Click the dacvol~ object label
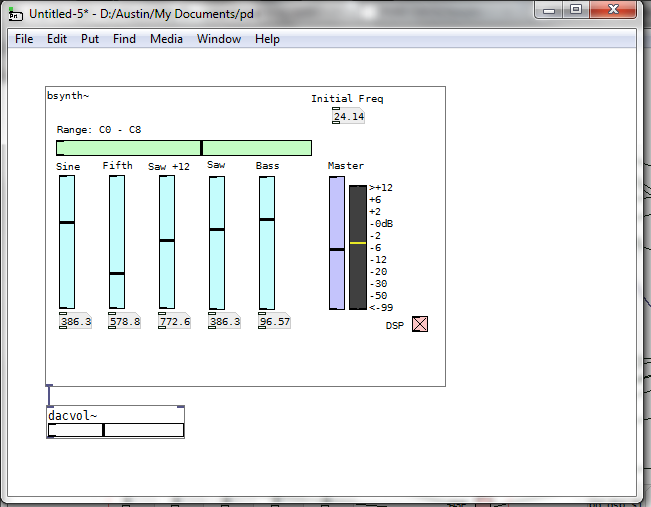 pyautogui.click(x=72, y=415)
